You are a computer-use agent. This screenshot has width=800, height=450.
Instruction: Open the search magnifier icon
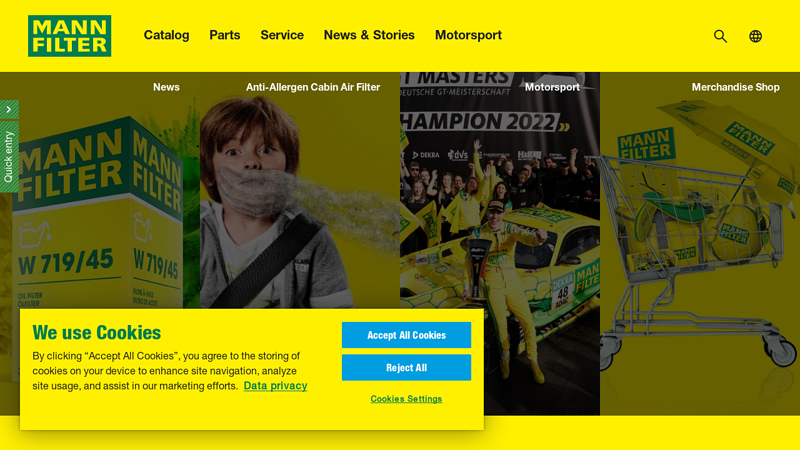[720, 36]
